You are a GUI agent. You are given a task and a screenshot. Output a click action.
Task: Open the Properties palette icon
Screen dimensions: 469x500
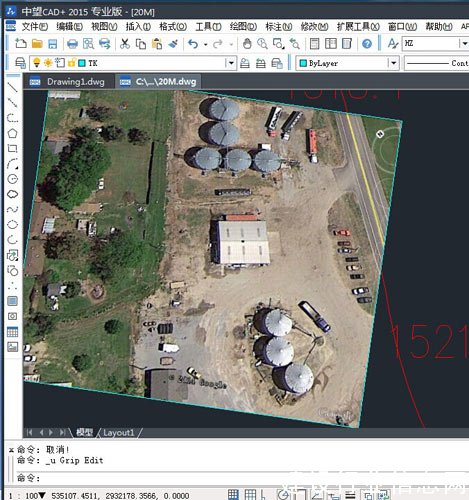pos(314,44)
